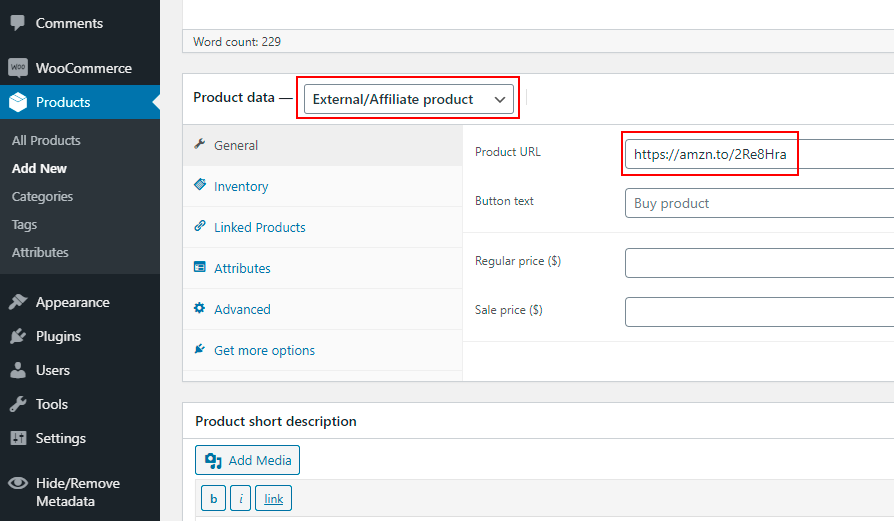The image size is (894, 521).
Task: Open the Get more options tab
Action: tap(323, 351)
